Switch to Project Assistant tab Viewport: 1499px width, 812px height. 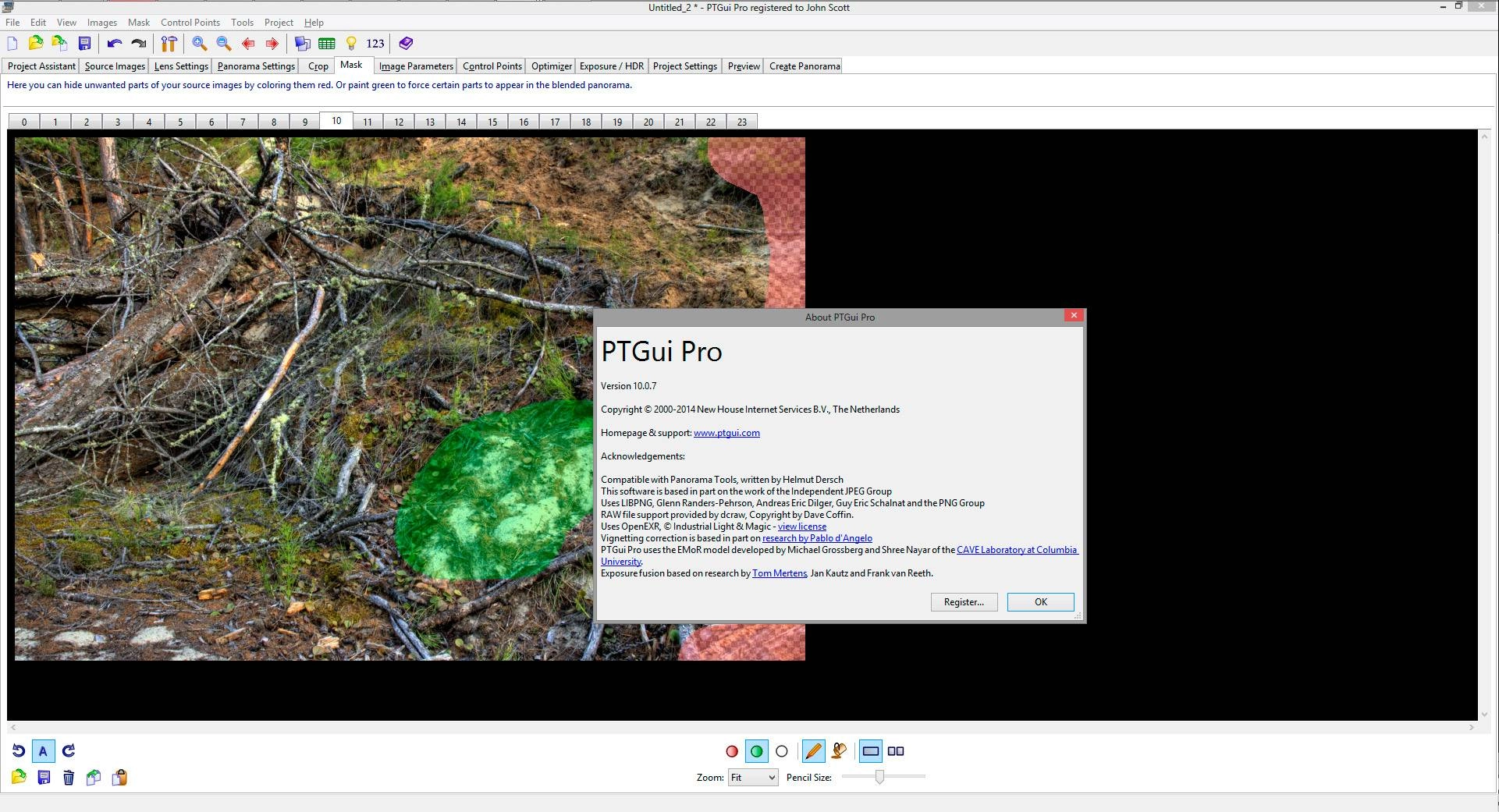[x=41, y=66]
